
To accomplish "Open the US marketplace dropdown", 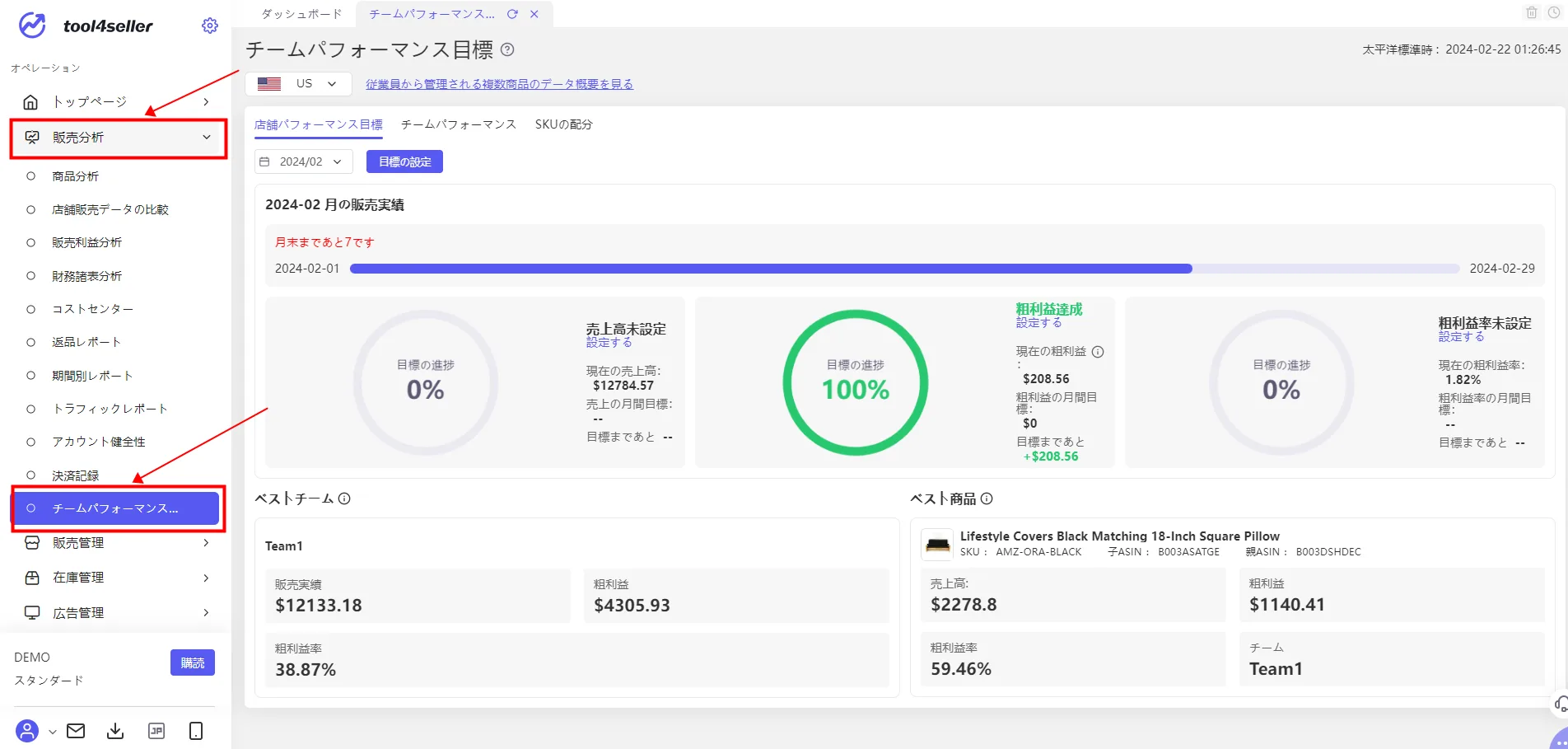I will [x=298, y=84].
